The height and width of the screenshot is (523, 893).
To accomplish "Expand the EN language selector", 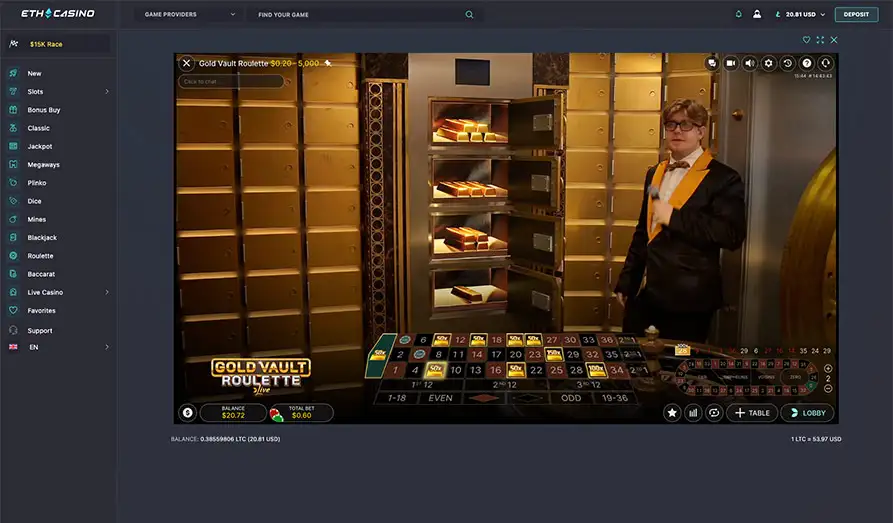I will (x=106, y=347).
